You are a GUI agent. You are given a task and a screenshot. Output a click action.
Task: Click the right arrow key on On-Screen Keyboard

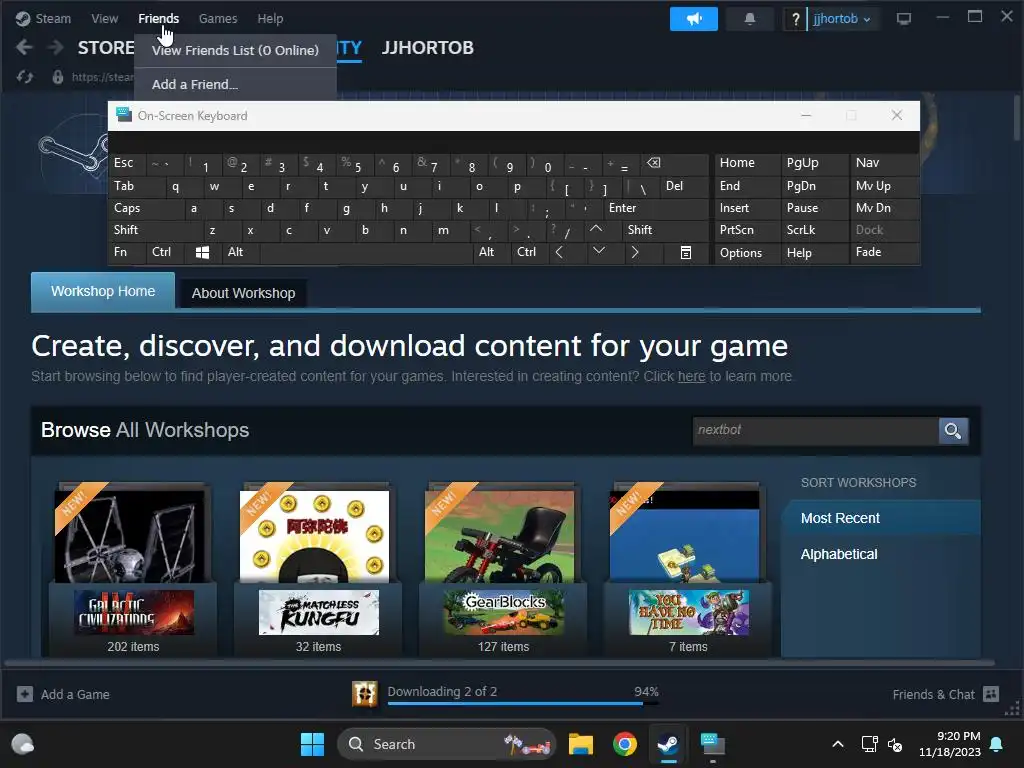(635, 252)
